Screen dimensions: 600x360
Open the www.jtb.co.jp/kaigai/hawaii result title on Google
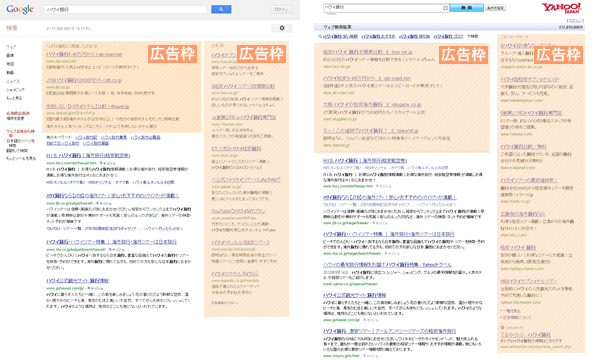(x=112, y=195)
